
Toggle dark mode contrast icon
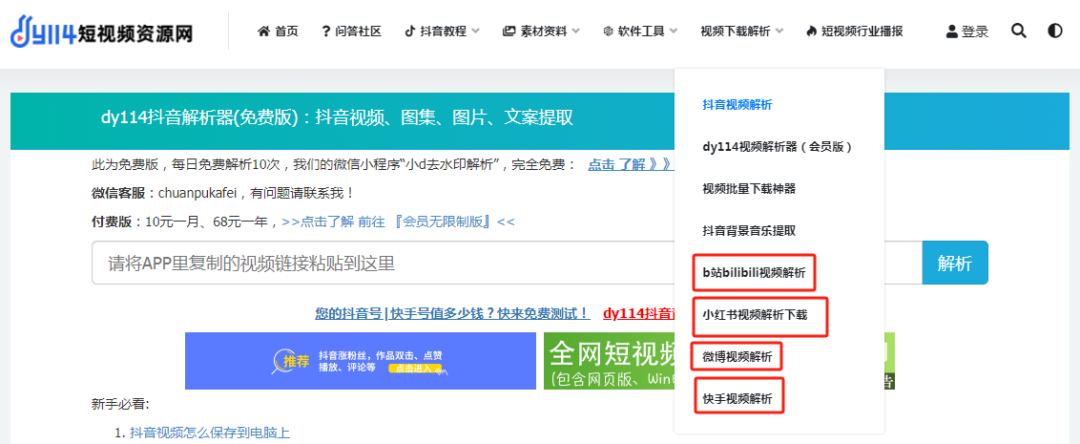[x=1054, y=31]
